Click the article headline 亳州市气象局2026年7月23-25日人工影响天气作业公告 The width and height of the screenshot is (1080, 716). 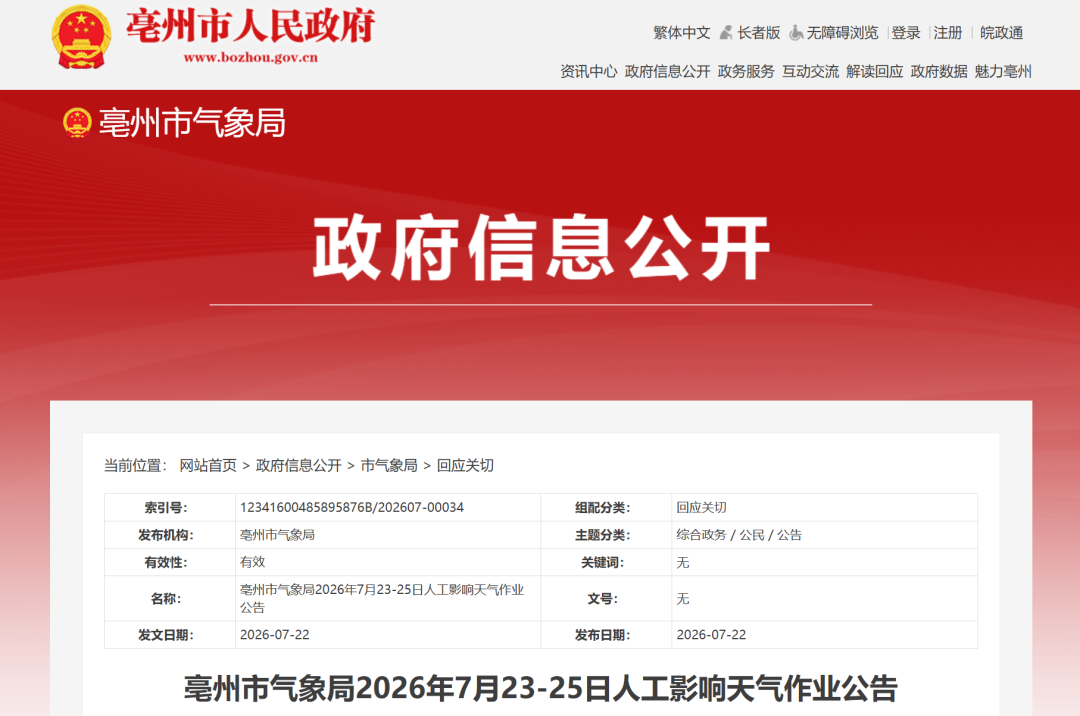tap(541, 688)
